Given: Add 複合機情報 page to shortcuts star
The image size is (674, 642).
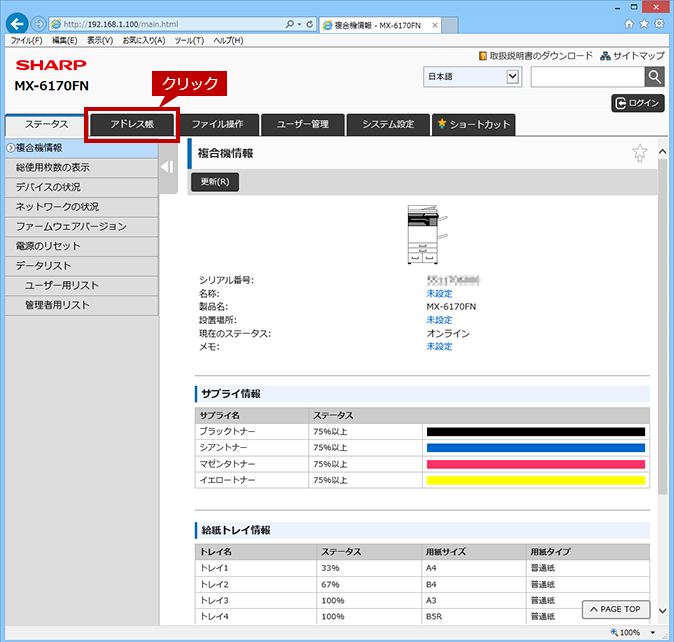Looking at the screenshot, I should click(x=640, y=153).
